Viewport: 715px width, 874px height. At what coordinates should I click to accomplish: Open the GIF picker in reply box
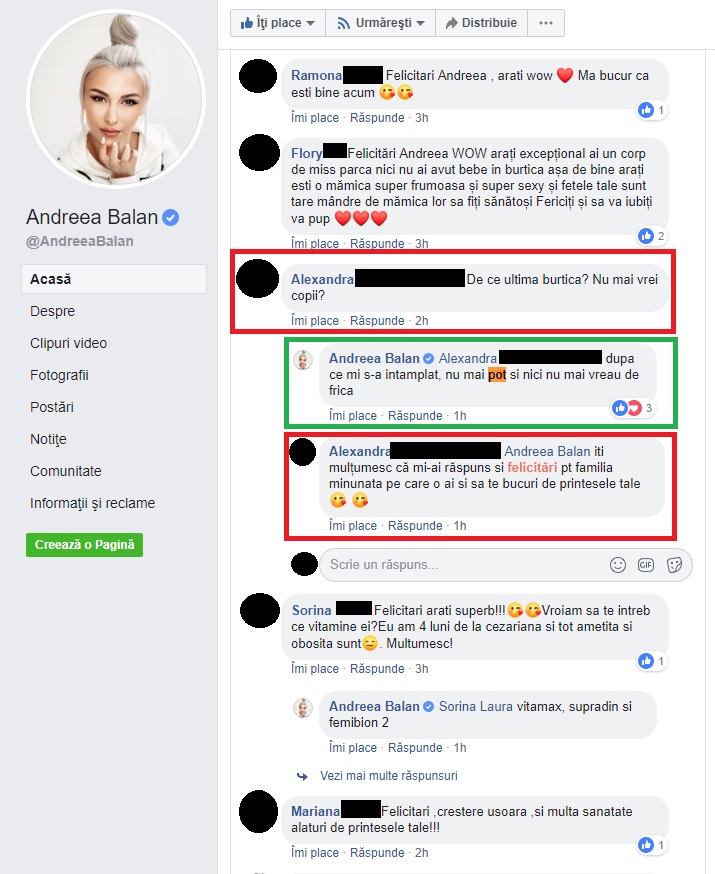coord(645,565)
